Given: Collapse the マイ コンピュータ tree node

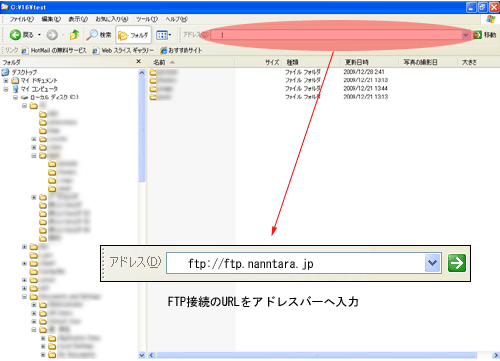Looking at the screenshot, I should pyautogui.click(x=6, y=89).
